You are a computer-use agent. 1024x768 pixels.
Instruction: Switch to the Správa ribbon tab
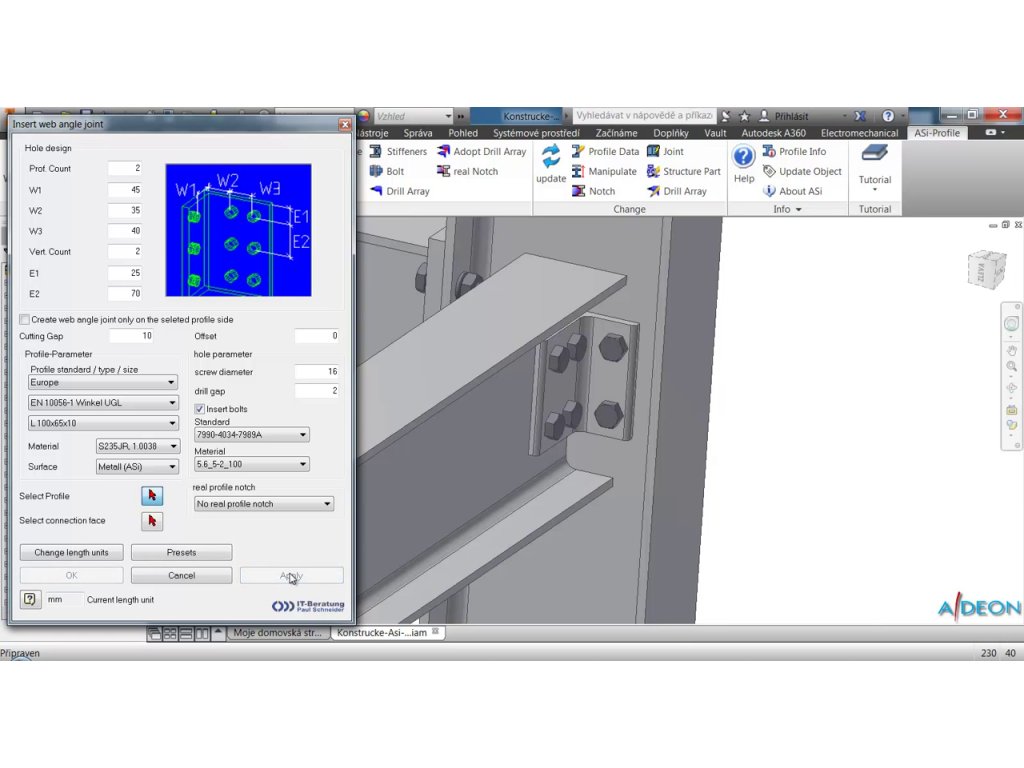point(418,133)
